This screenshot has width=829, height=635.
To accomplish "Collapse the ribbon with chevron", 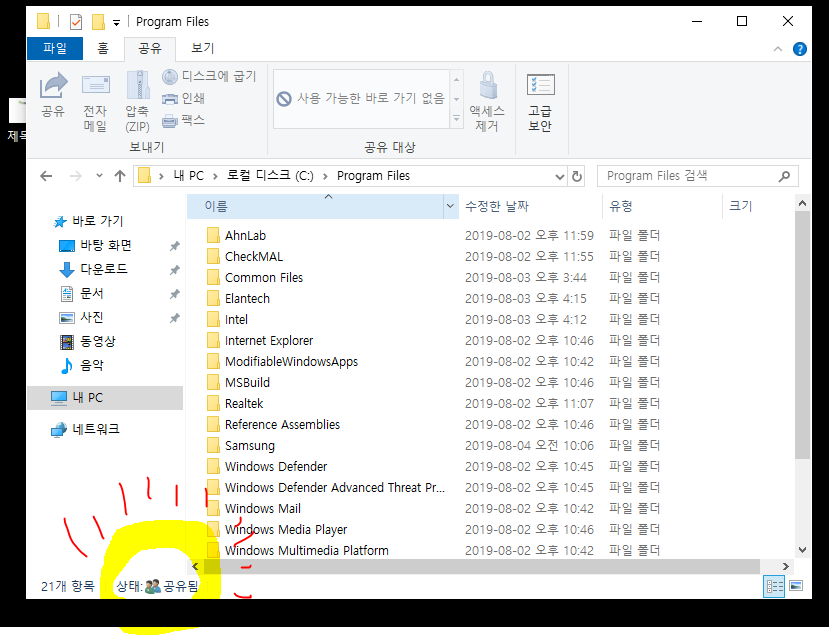I will pos(778,49).
